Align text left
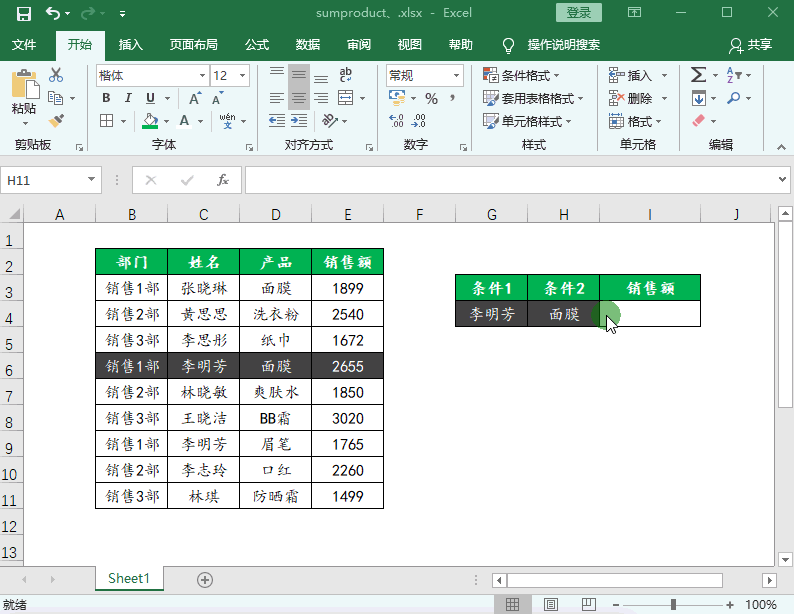 276,98
